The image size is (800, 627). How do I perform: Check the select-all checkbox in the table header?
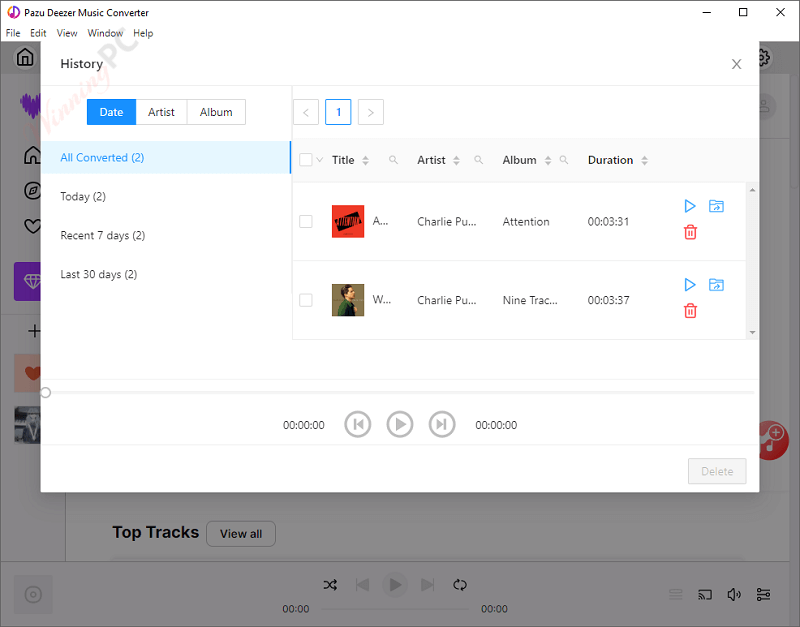pos(306,160)
